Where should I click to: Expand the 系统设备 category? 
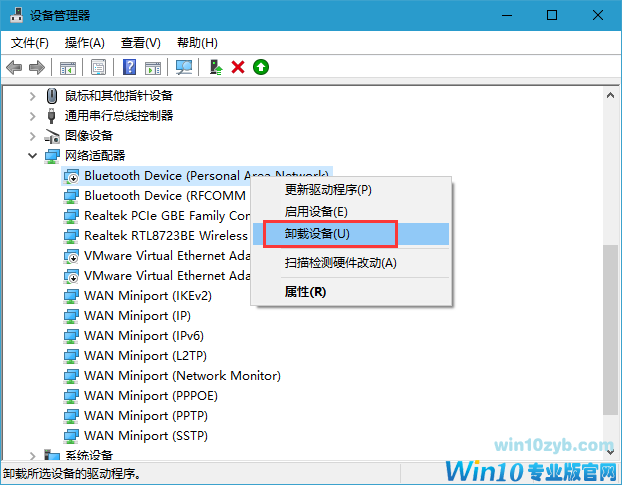[x=33, y=455]
